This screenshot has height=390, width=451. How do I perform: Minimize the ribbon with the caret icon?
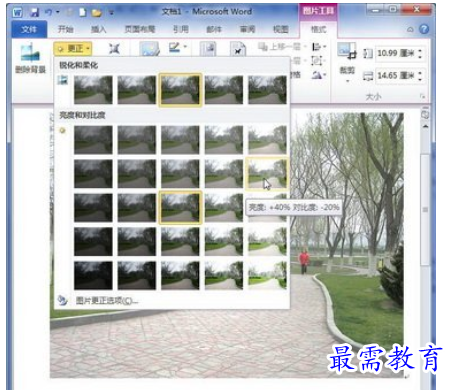pyautogui.click(x=410, y=30)
